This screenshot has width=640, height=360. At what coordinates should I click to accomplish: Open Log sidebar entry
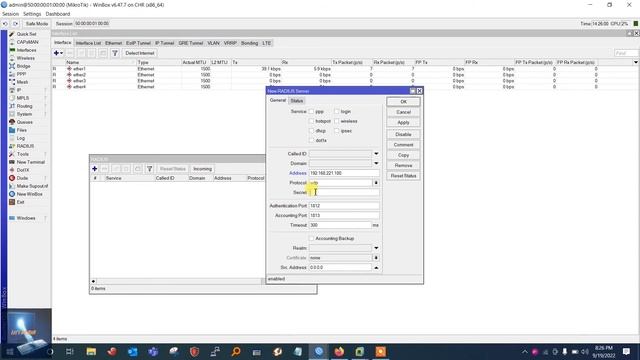pos(20,138)
